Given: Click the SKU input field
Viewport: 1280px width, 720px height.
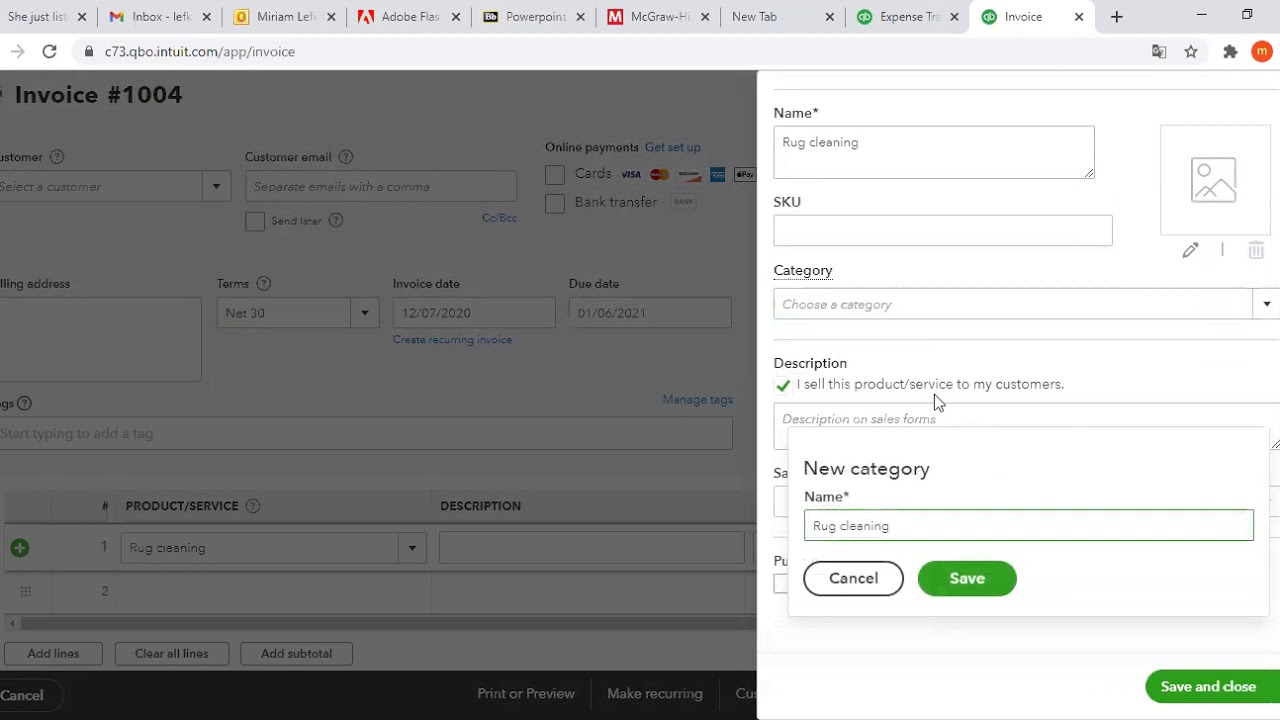Looking at the screenshot, I should pyautogui.click(x=942, y=231).
